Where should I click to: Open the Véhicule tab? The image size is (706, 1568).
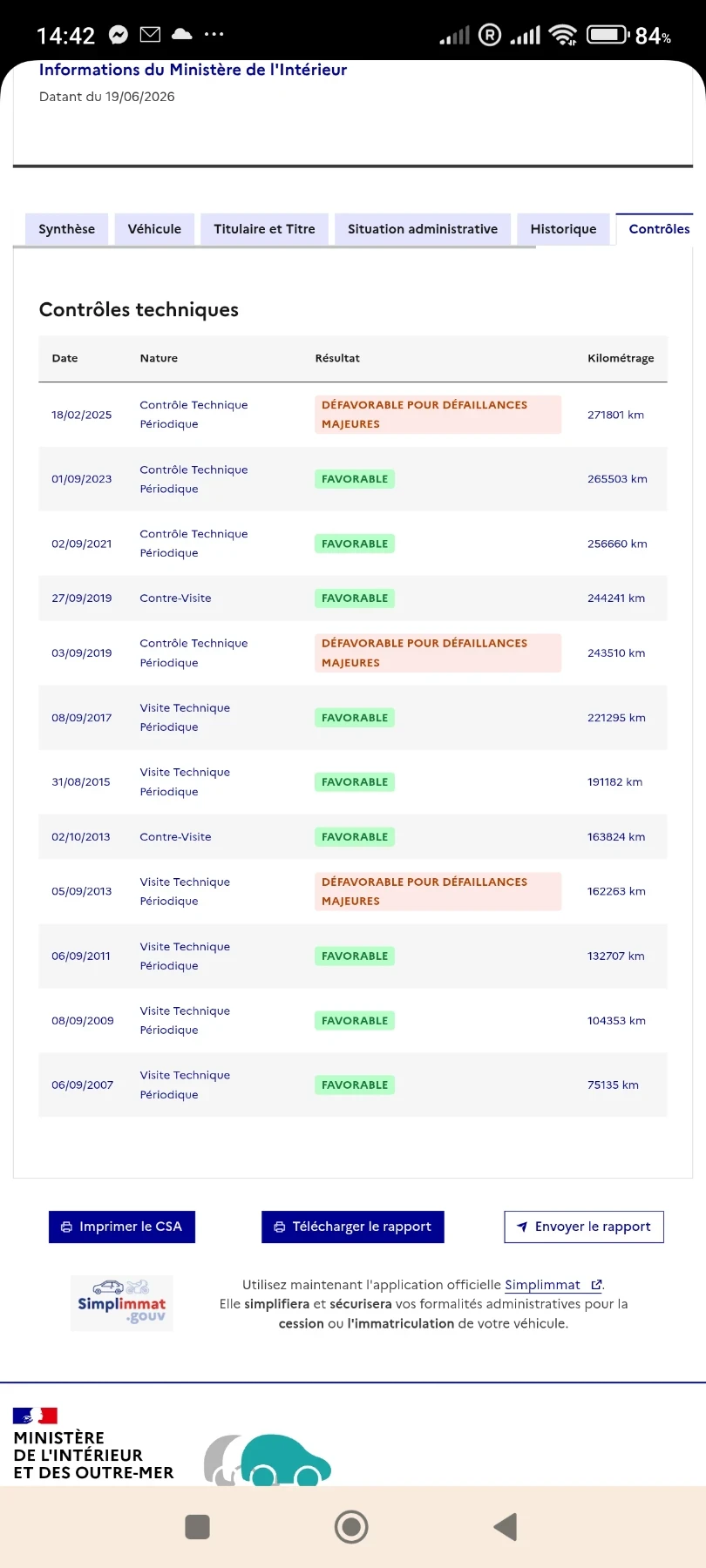coord(154,229)
